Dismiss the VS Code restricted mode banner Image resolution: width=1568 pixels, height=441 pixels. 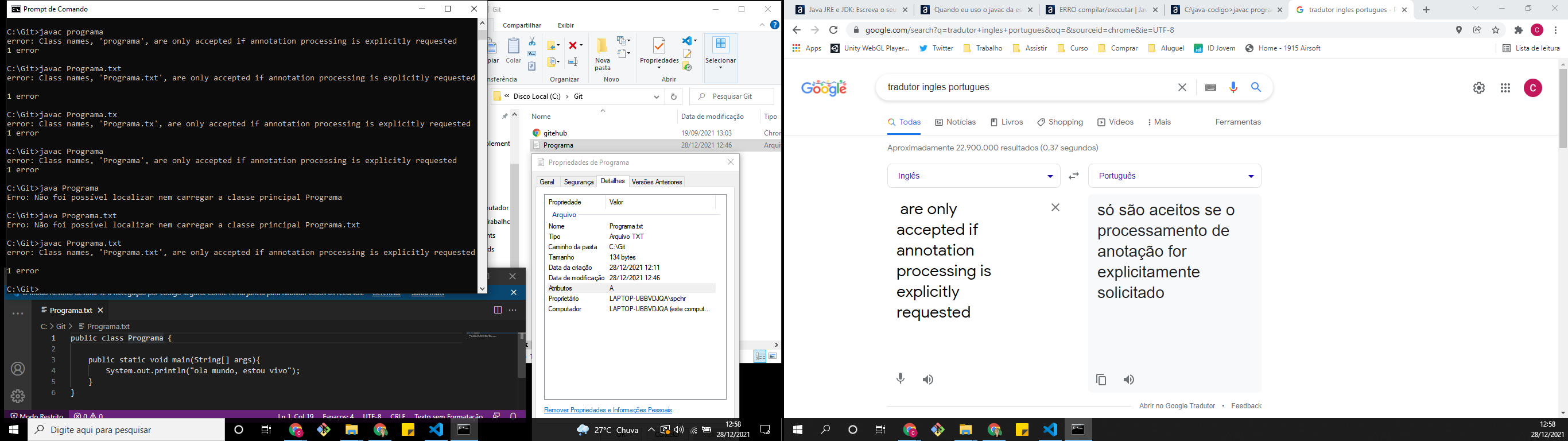514,292
